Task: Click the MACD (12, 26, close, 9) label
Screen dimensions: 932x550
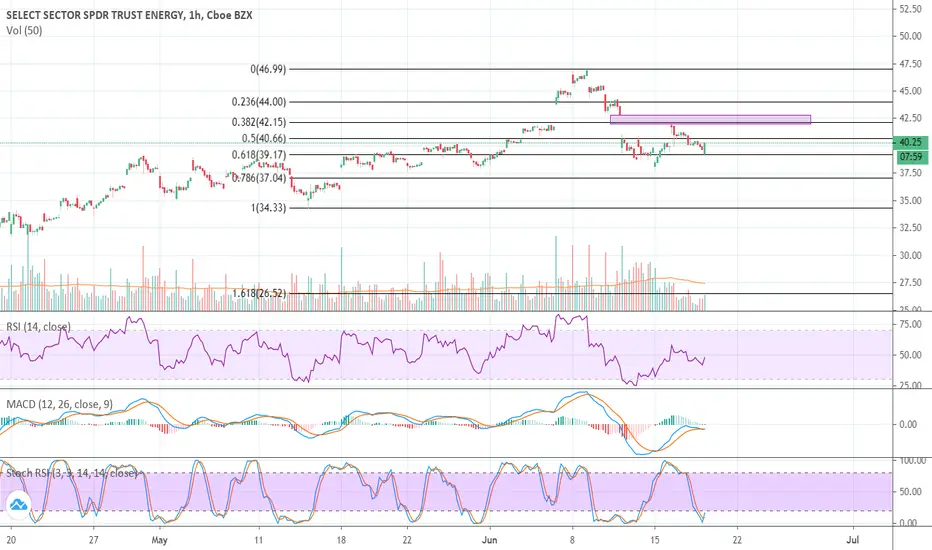Action: click(x=59, y=404)
